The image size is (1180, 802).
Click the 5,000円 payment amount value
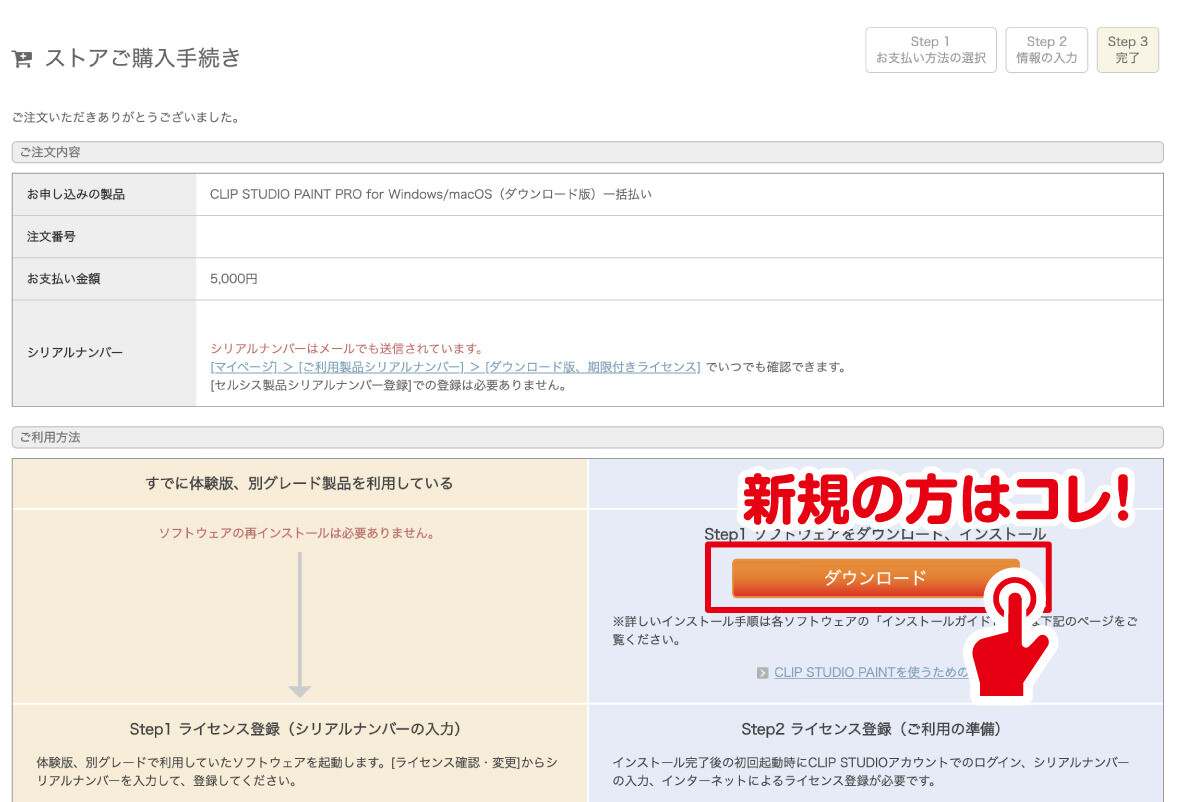234,279
